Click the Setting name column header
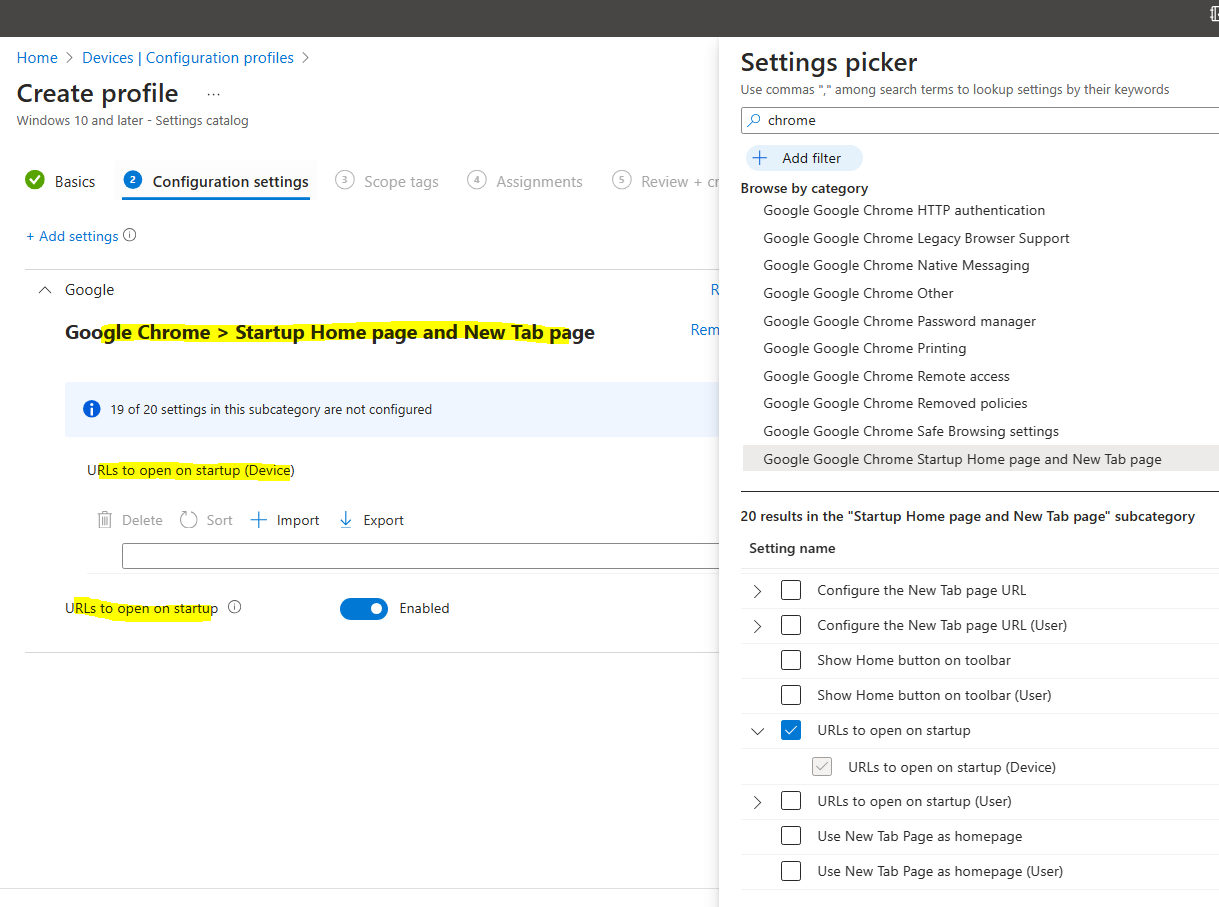The height and width of the screenshot is (907, 1219). [792, 548]
